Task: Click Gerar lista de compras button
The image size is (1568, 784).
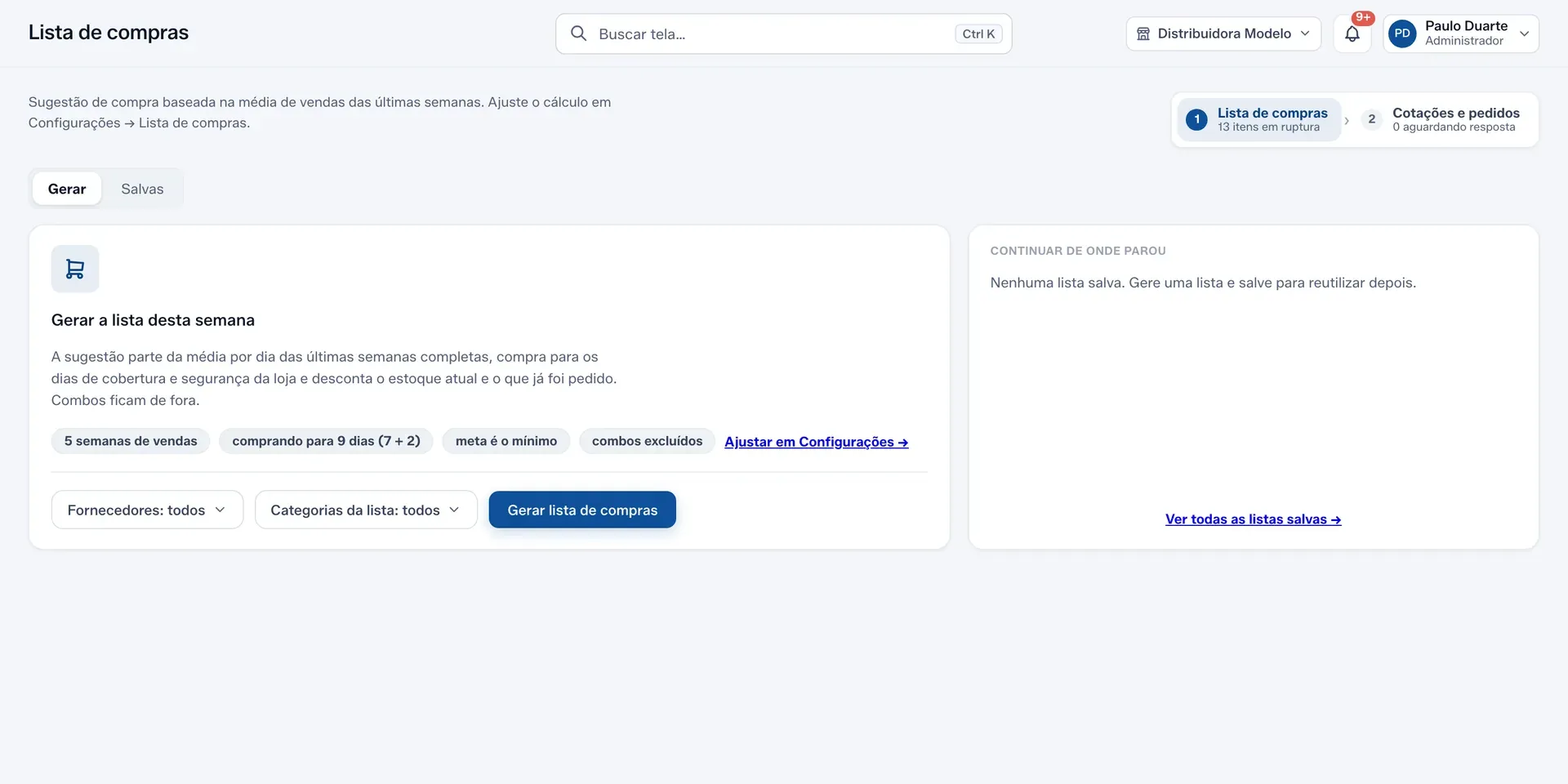Action: [582, 510]
